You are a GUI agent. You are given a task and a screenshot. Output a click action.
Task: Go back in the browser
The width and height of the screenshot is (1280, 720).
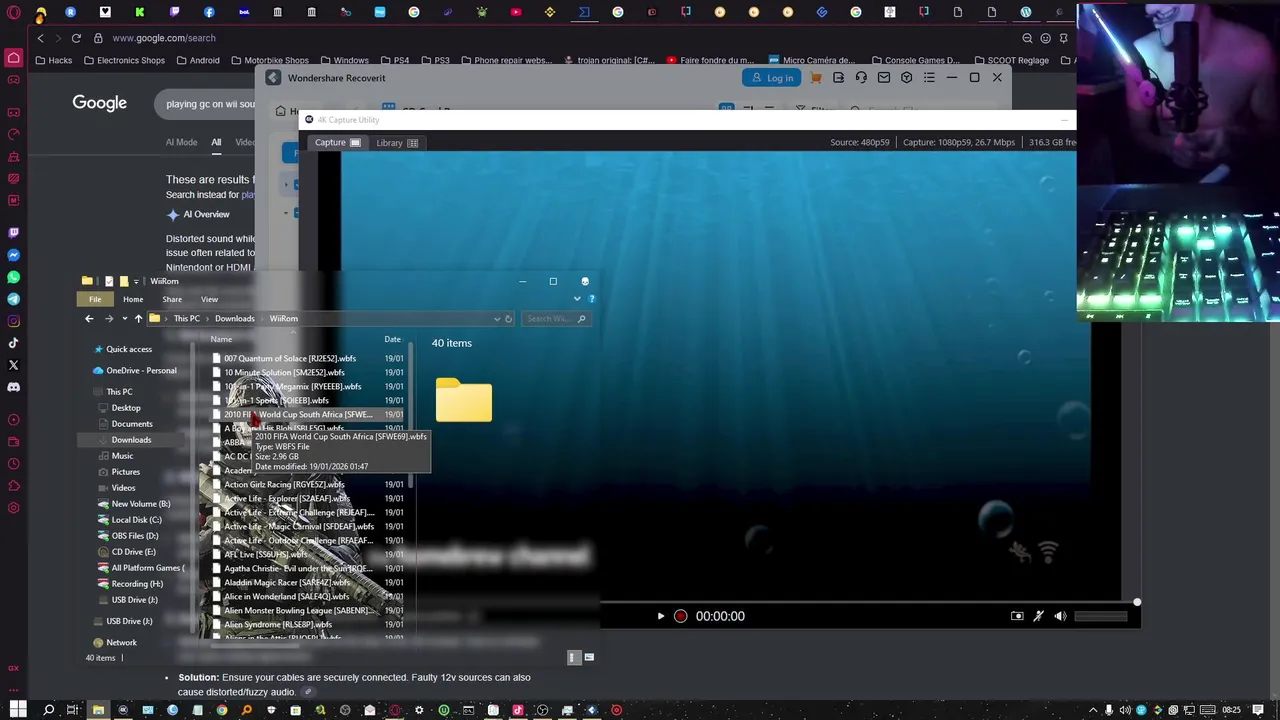pos(40,38)
